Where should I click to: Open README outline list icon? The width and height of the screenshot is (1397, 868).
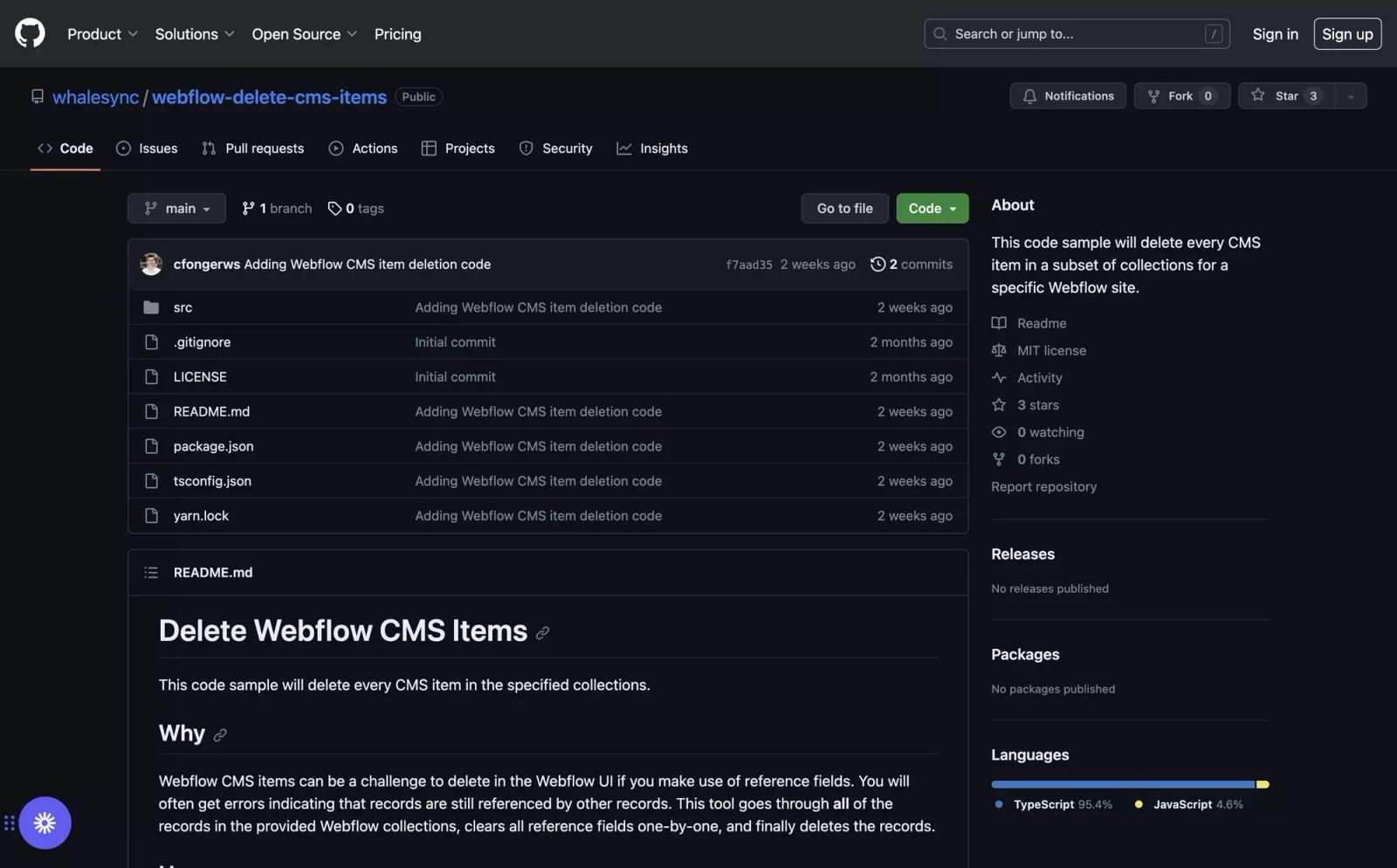[151, 573]
